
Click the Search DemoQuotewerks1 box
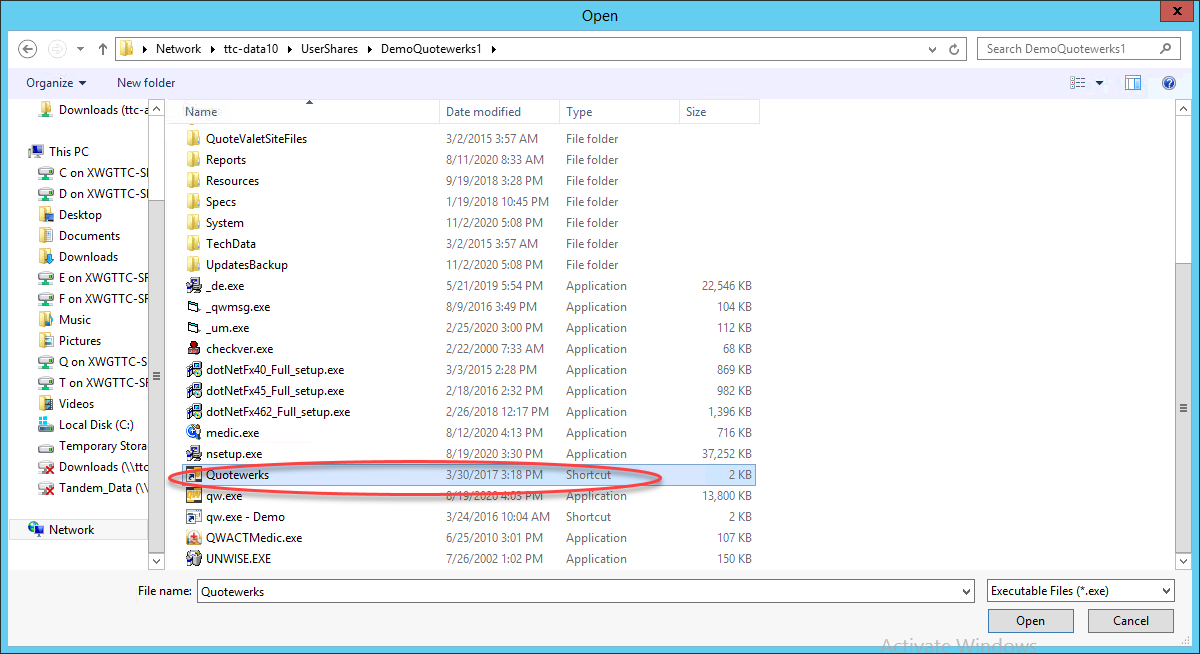pos(1078,48)
